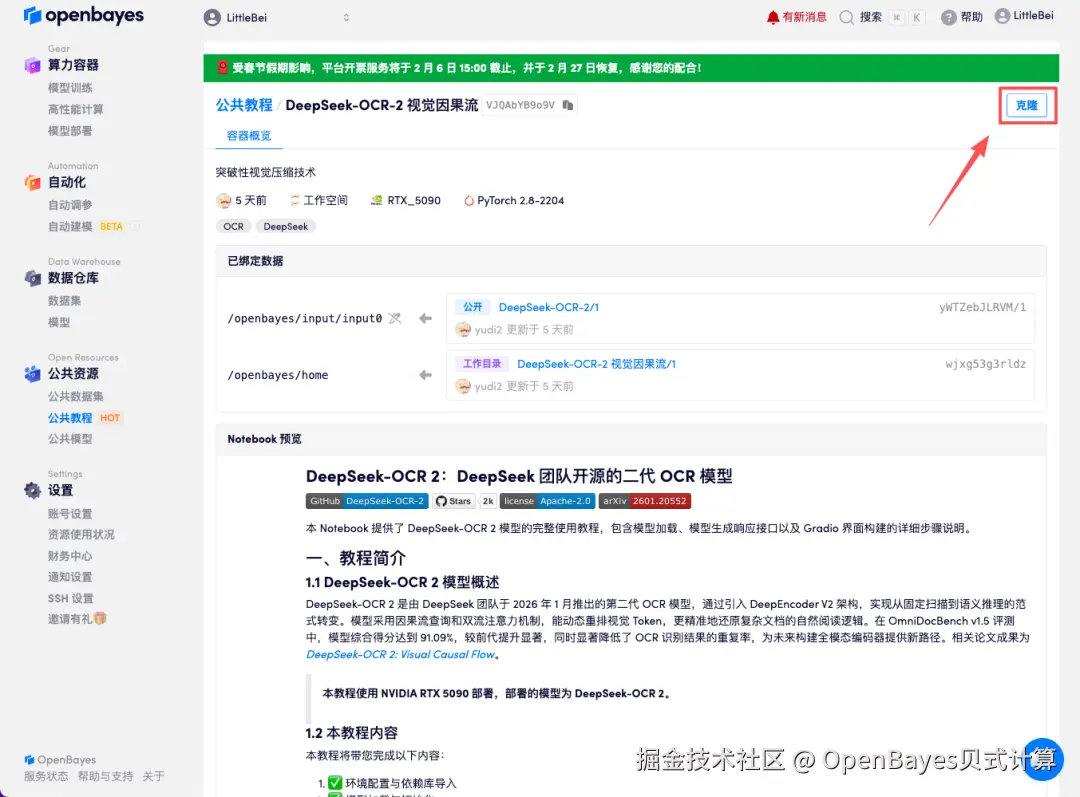Open the LittleBei account switcher dropdown
This screenshot has width=1080, height=797.
coord(277,18)
